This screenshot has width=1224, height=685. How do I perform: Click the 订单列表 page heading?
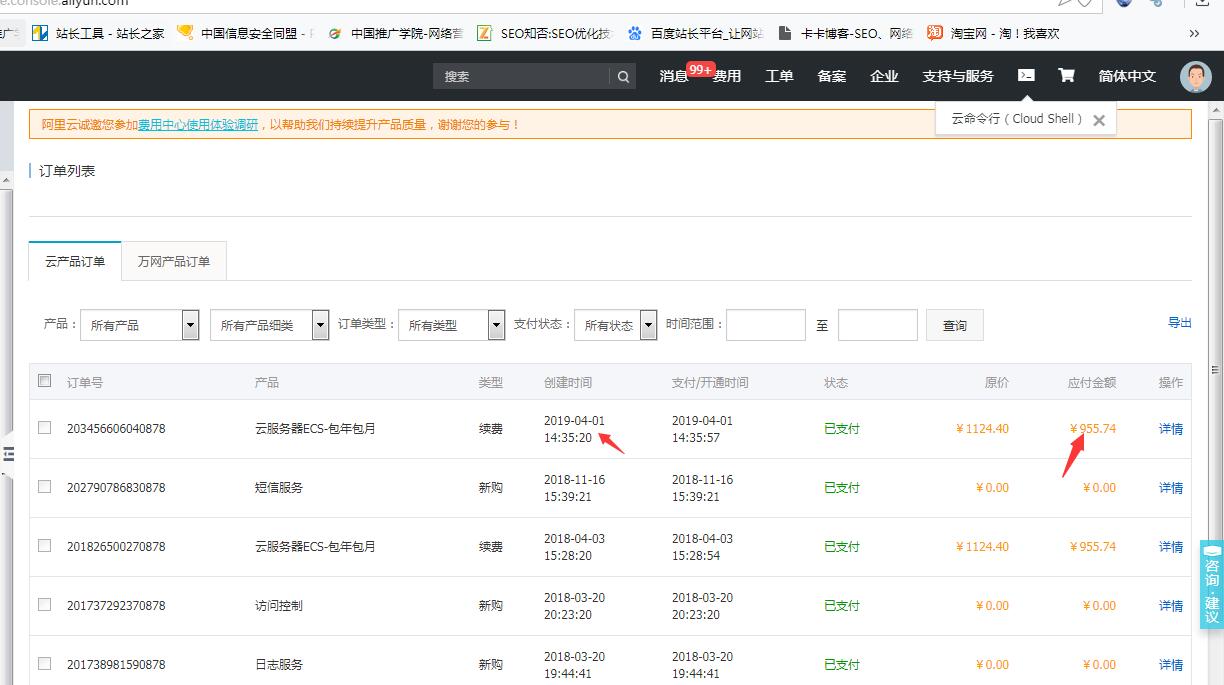(67, 171)
